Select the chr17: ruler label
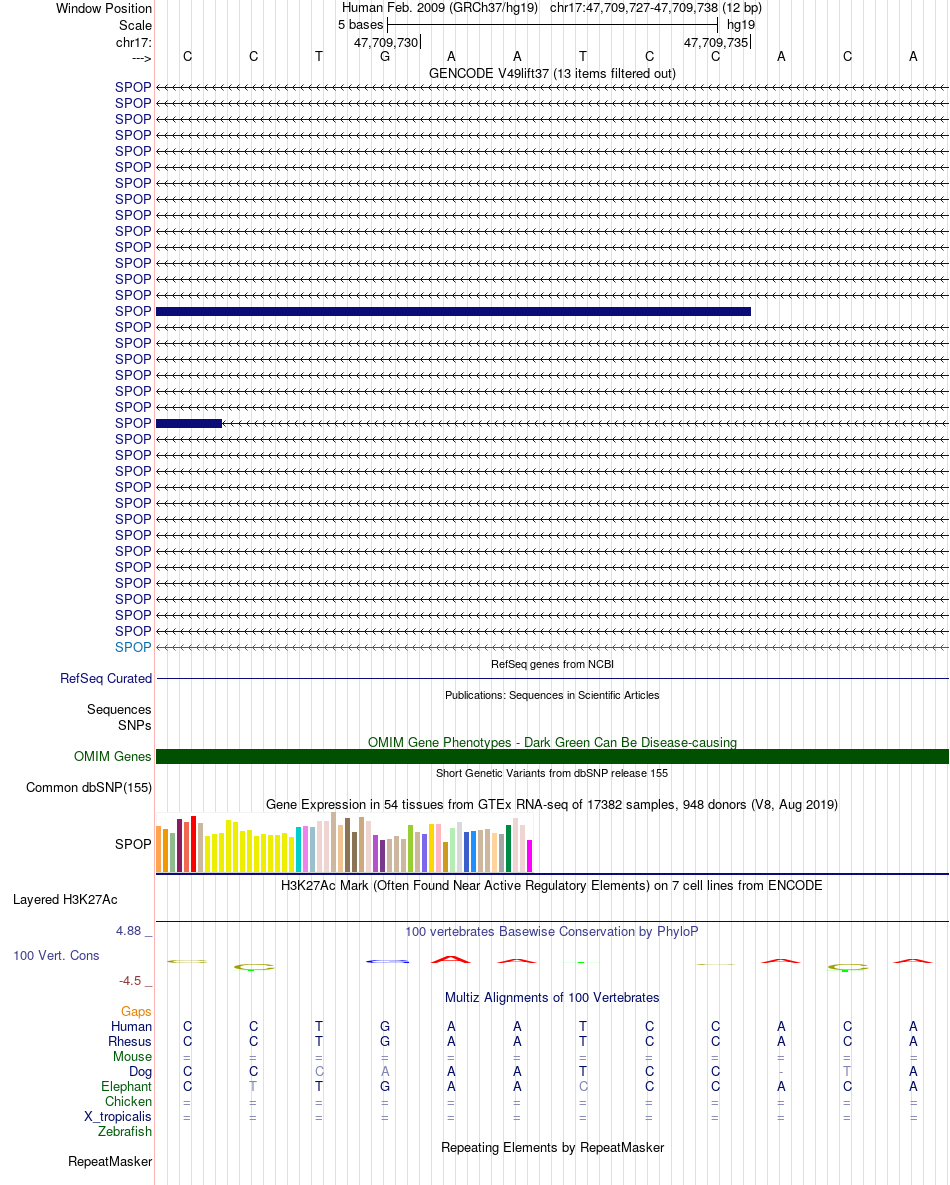Image resolution: width=950 pixels, height=1185 pixels. coord(133,42)
